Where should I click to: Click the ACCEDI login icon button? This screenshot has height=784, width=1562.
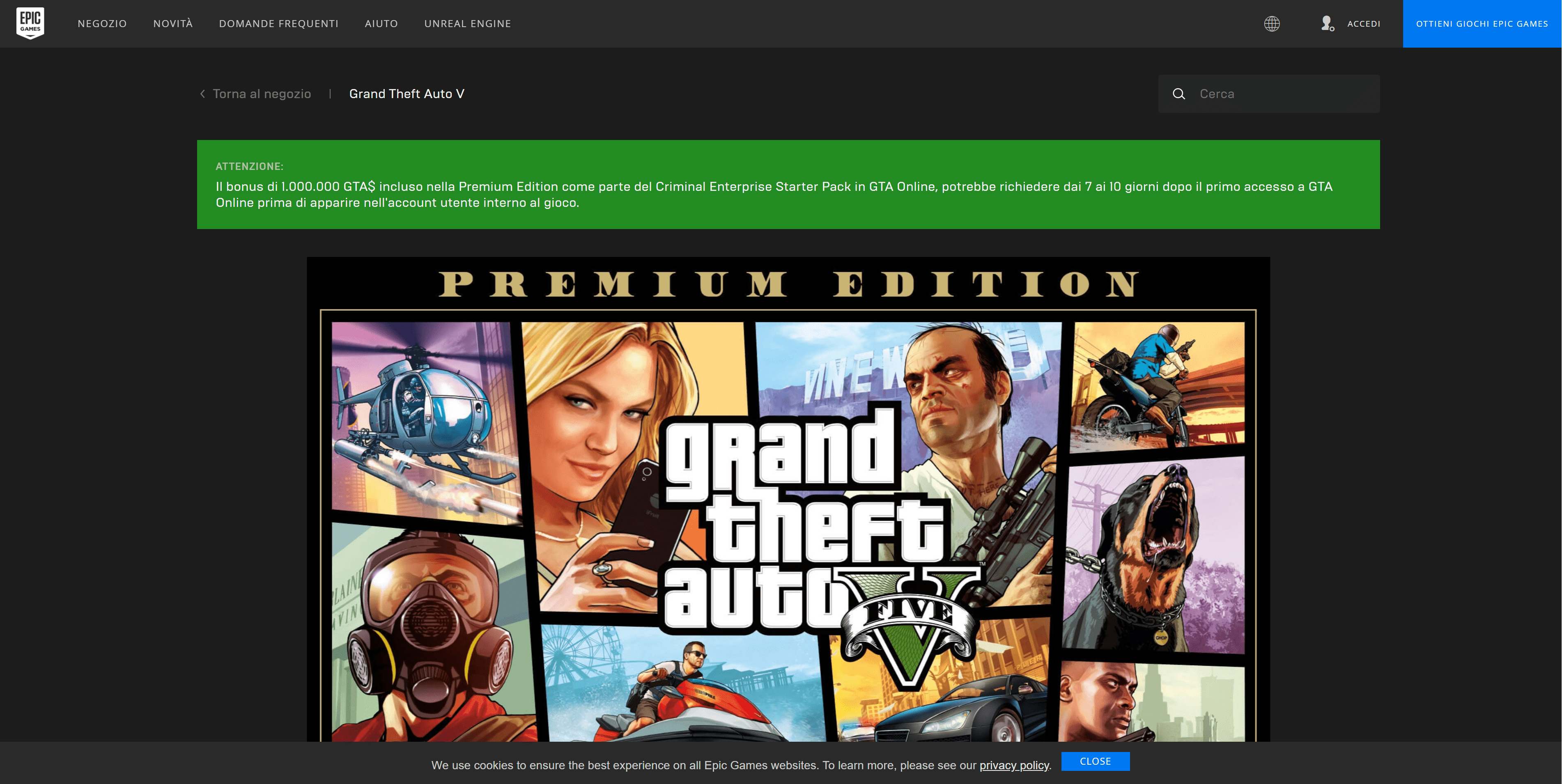1328,23
